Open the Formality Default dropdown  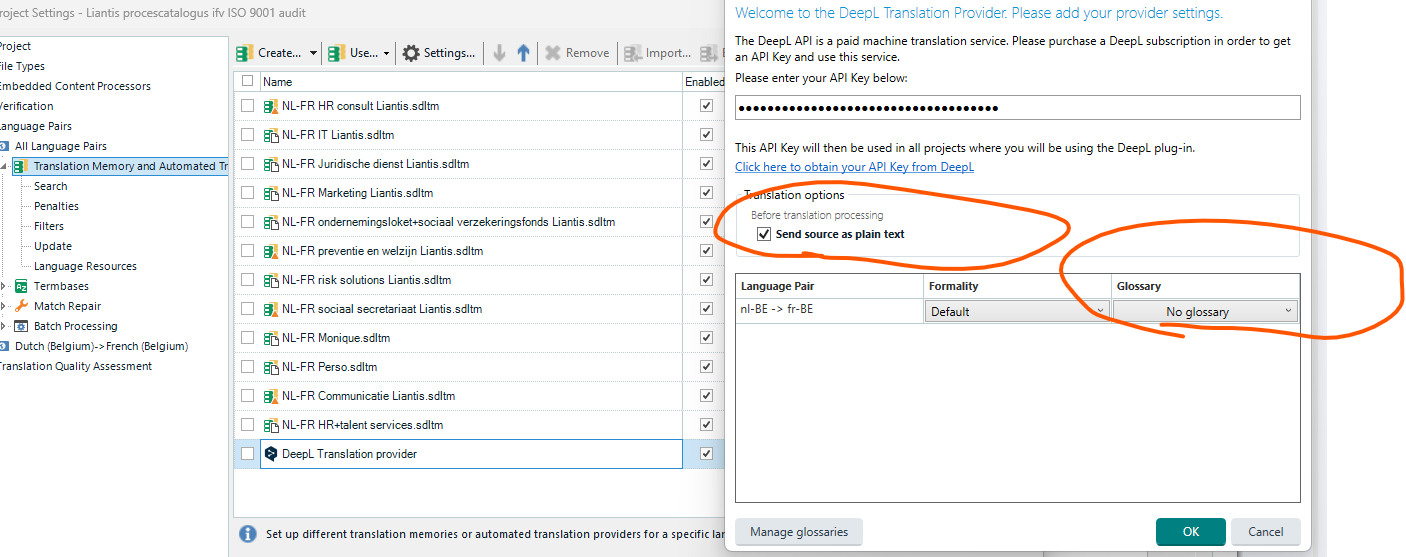pyautogui.click(x=1017, y=311)
